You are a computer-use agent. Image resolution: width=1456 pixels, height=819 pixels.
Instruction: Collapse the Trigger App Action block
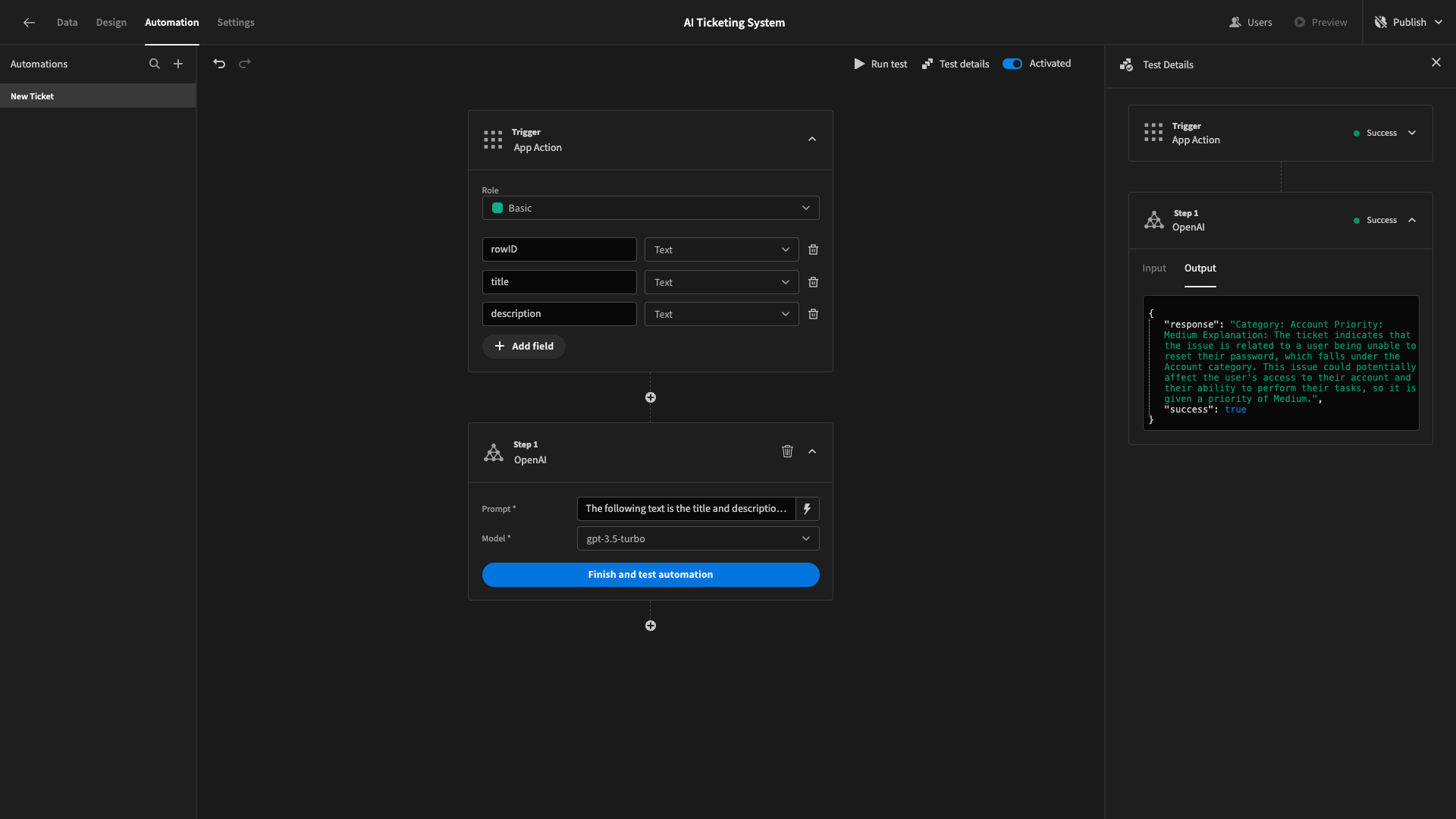point(812,140)
